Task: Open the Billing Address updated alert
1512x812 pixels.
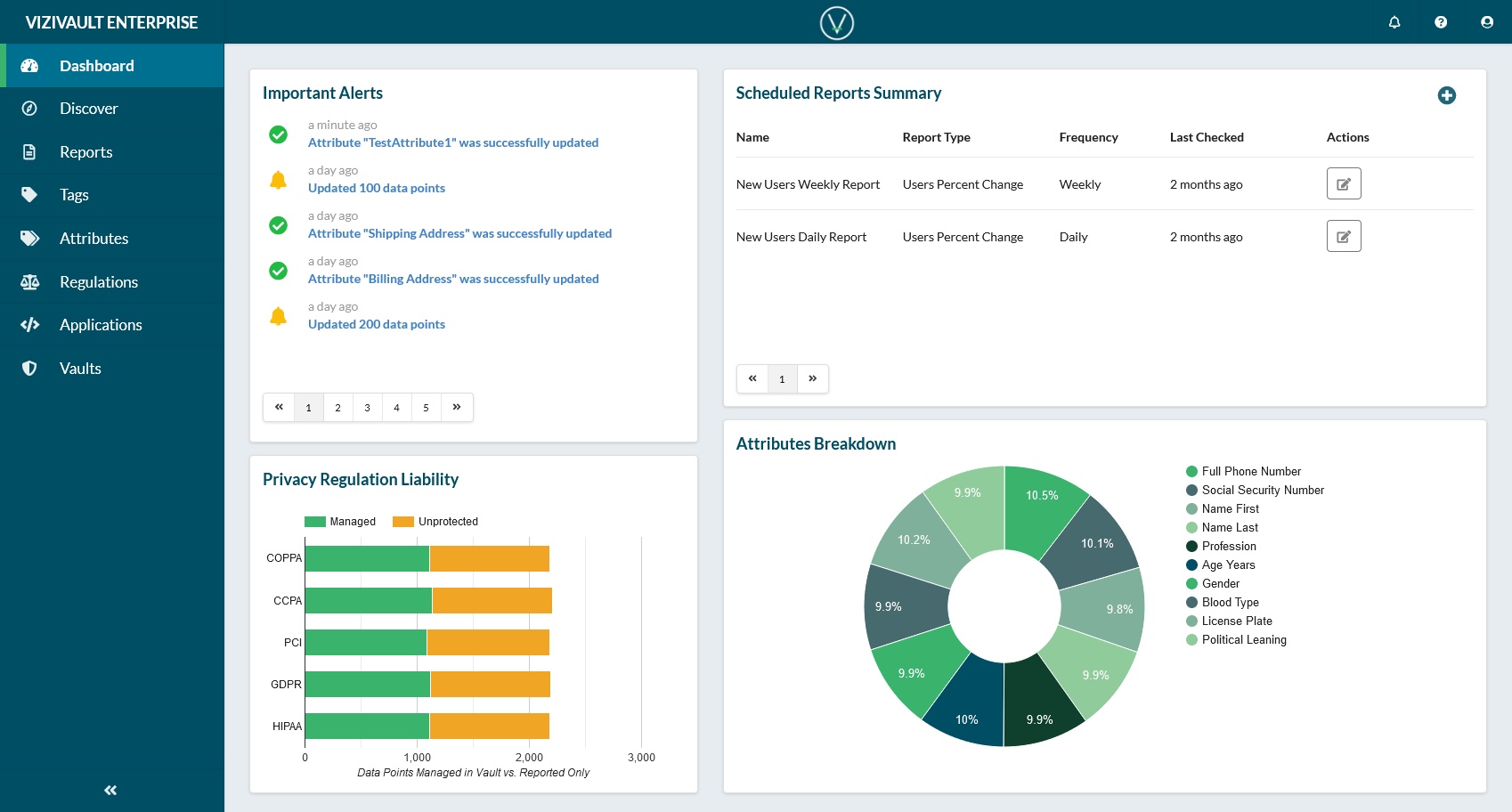Action: pos(453,279)
